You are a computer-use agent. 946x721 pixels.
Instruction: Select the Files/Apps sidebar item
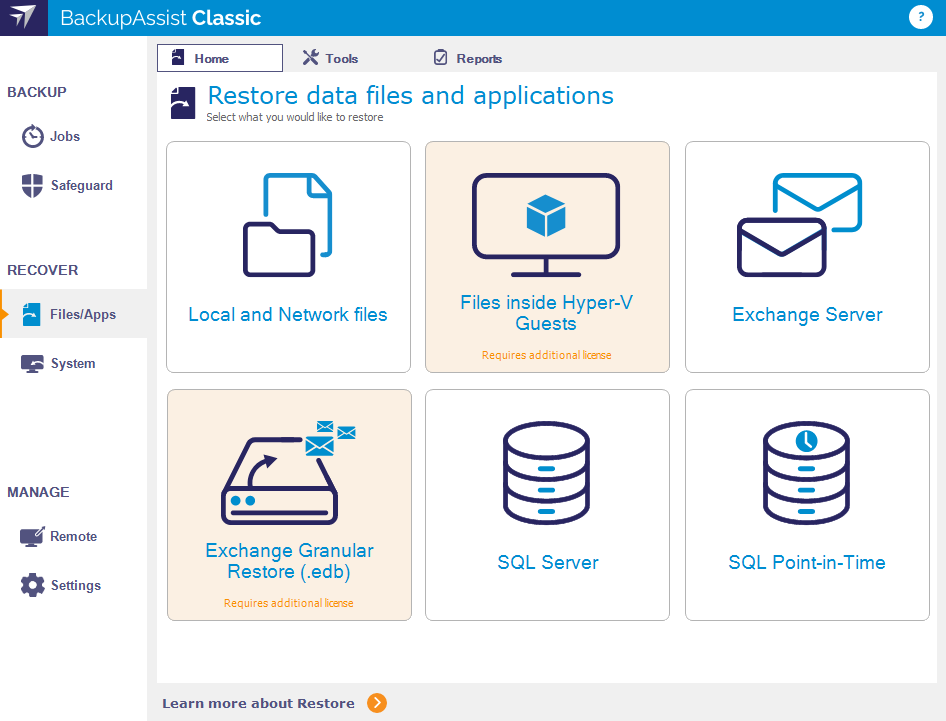[82, 314]
